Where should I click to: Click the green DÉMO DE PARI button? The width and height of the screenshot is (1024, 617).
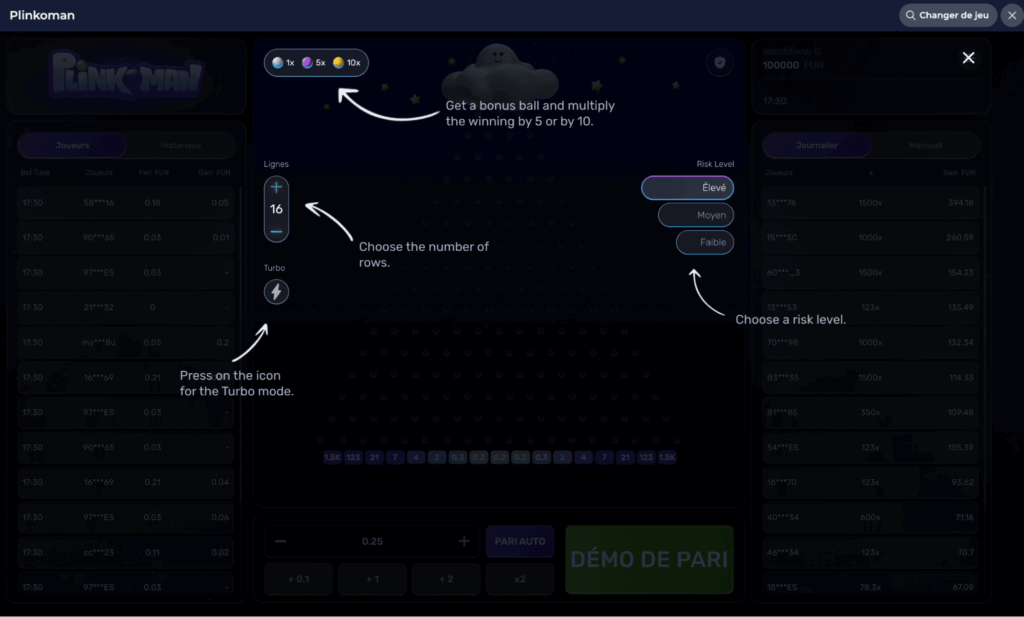pyautogui.click(x=649, y=560)
